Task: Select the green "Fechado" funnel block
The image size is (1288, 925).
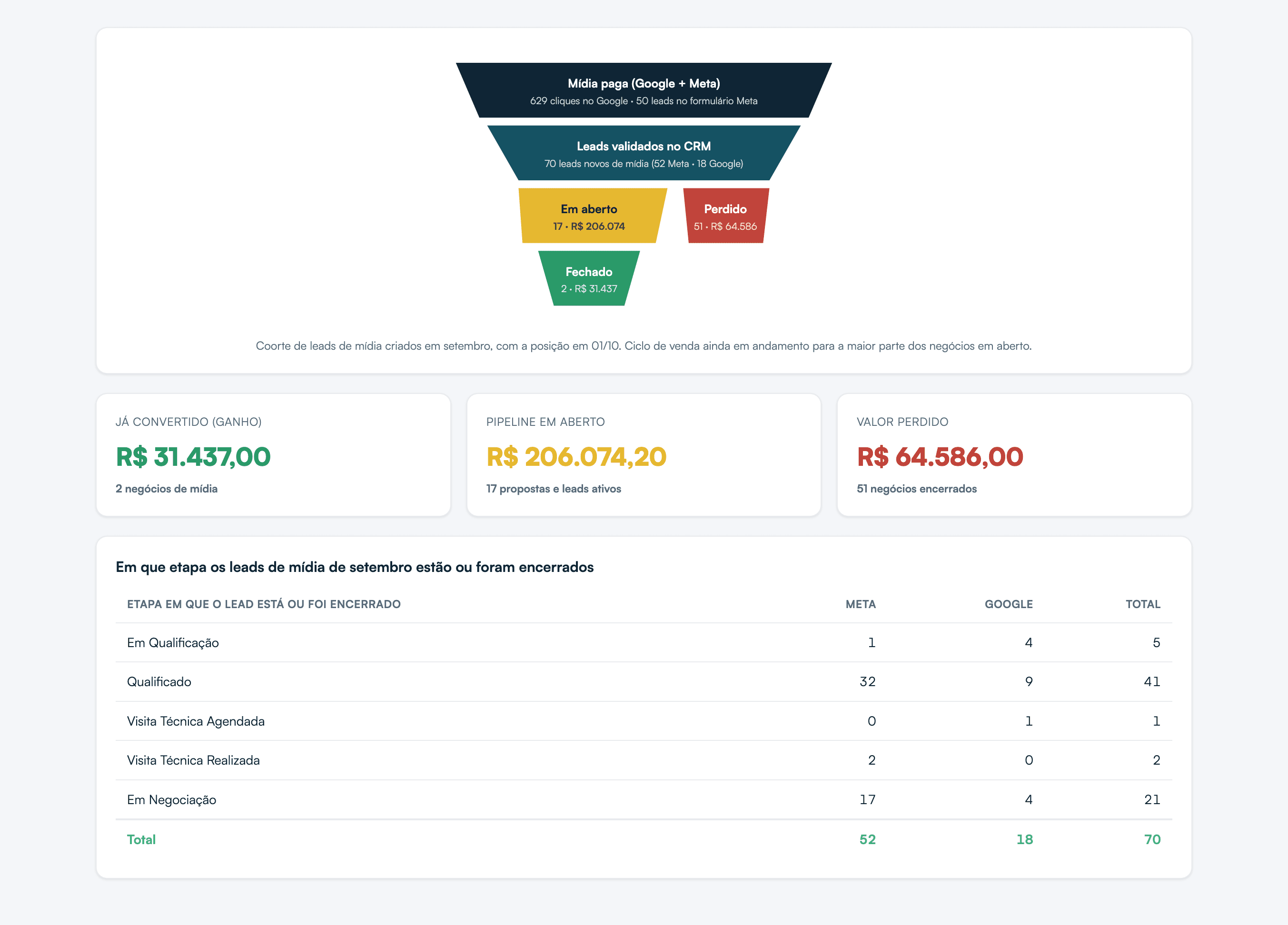Action: pyautogui.click(x=589, y=278)
